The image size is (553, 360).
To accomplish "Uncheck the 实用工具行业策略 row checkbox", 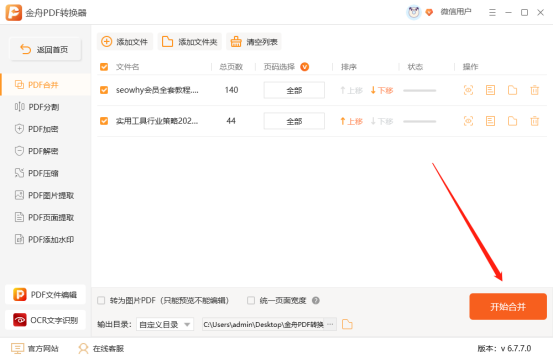I will coord(104,121).
